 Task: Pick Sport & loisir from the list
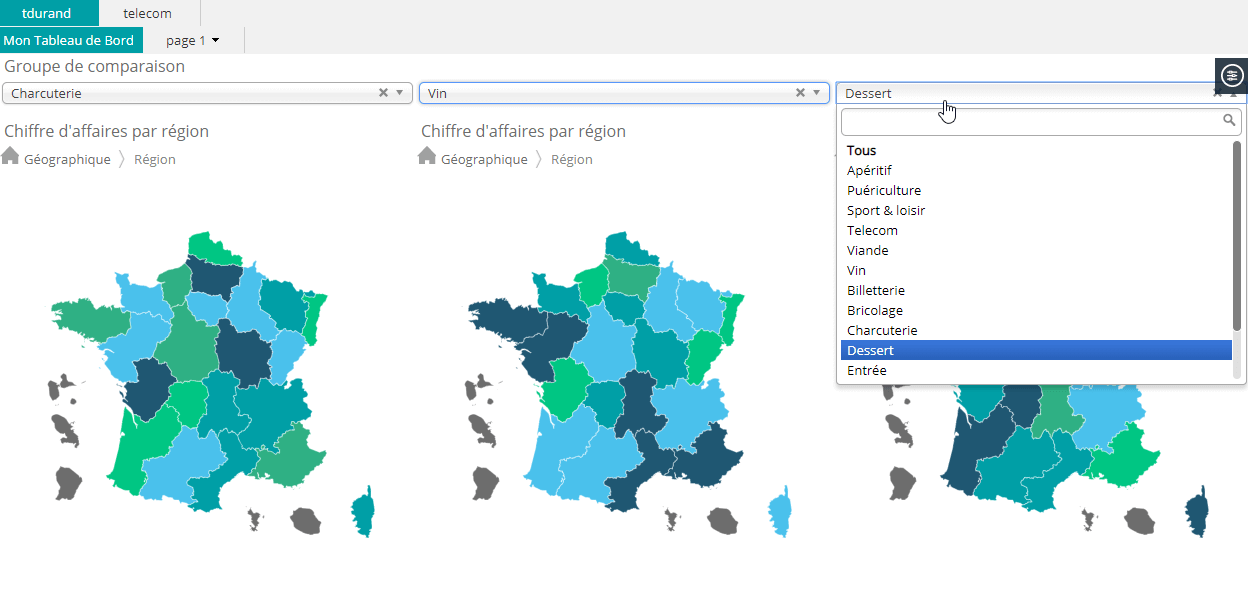pos(1036,211)
